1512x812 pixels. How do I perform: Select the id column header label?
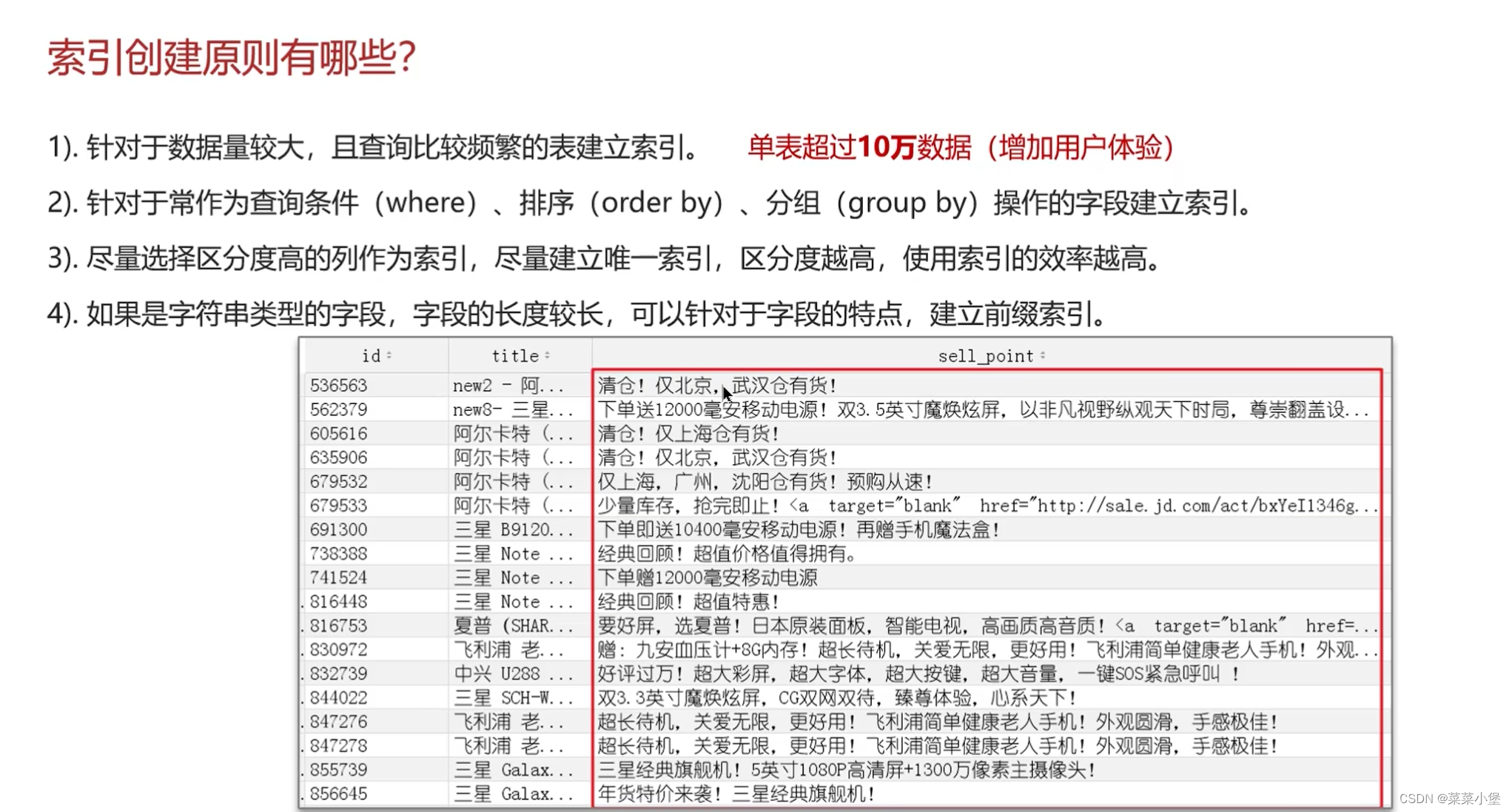tap(371, 356)
